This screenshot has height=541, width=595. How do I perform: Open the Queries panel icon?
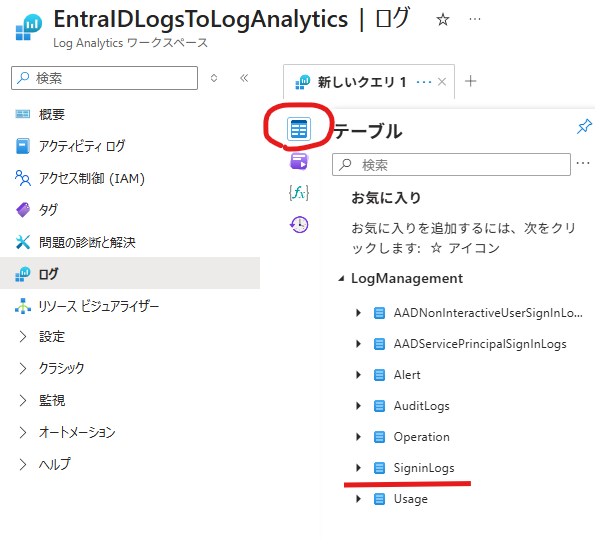(x=299, y=161)
